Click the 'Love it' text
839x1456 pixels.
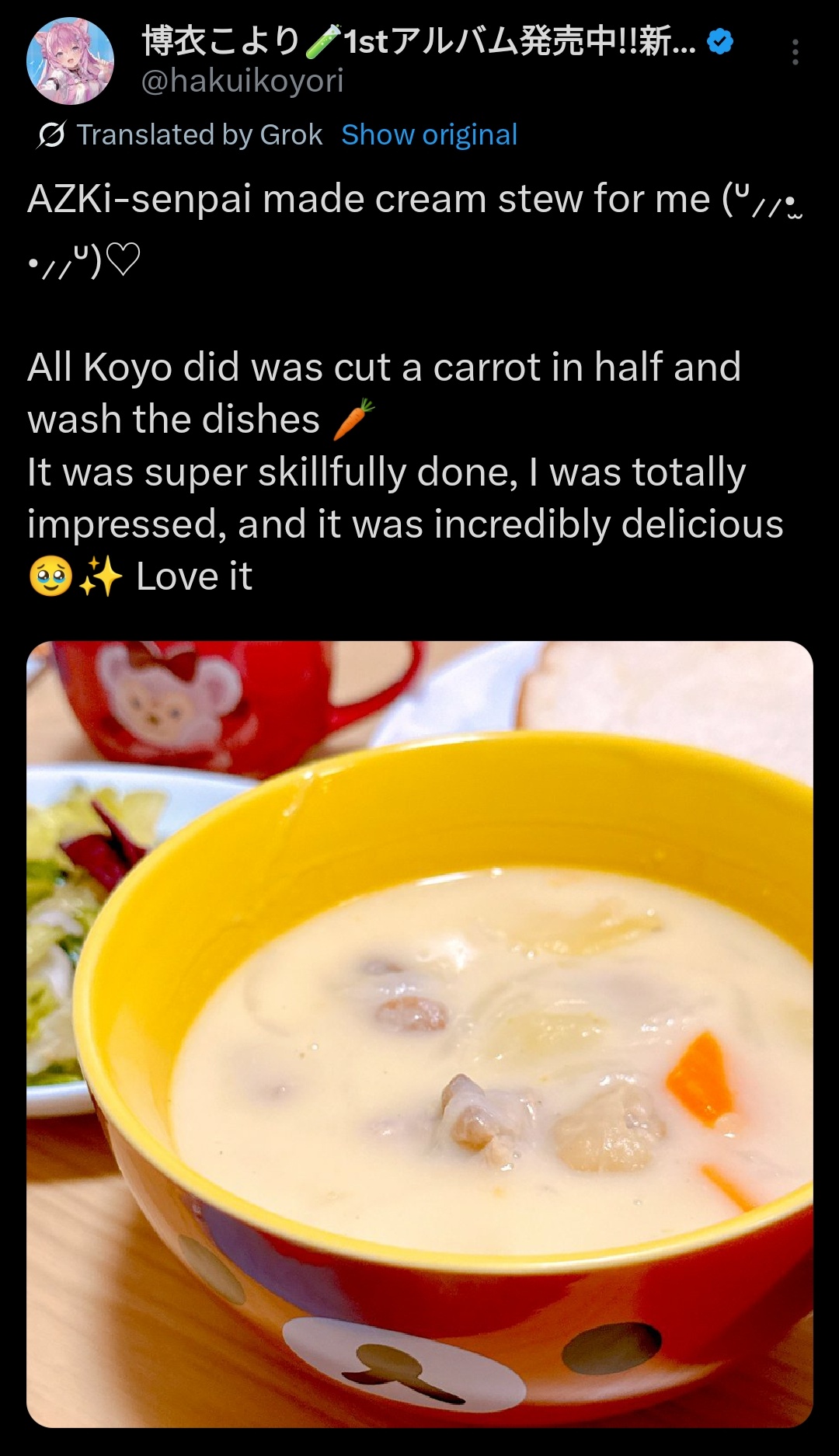[x=194, y=577]
